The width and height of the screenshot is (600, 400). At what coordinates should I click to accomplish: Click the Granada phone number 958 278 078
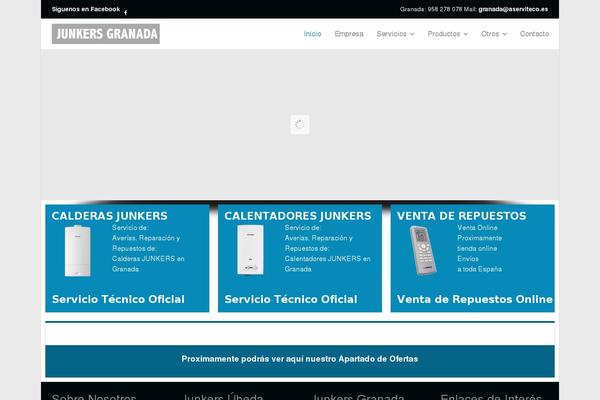[x=445, y=9]
